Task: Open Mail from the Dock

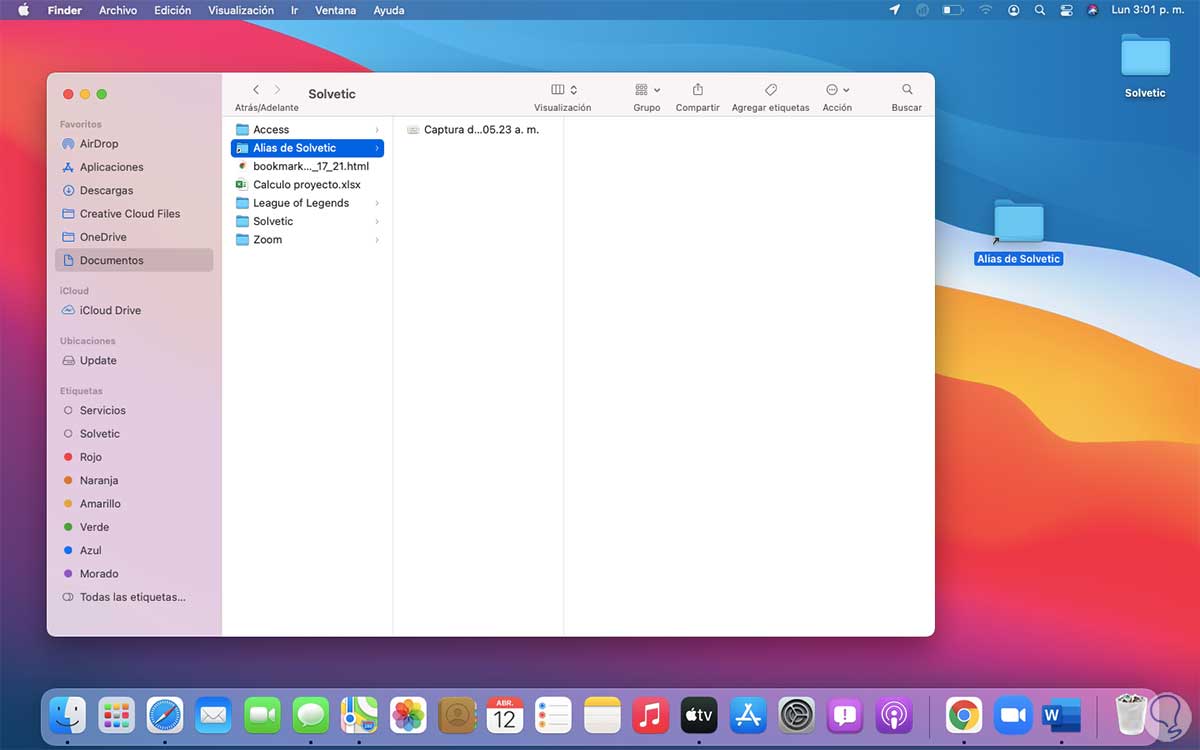Action: pos(214,715)
